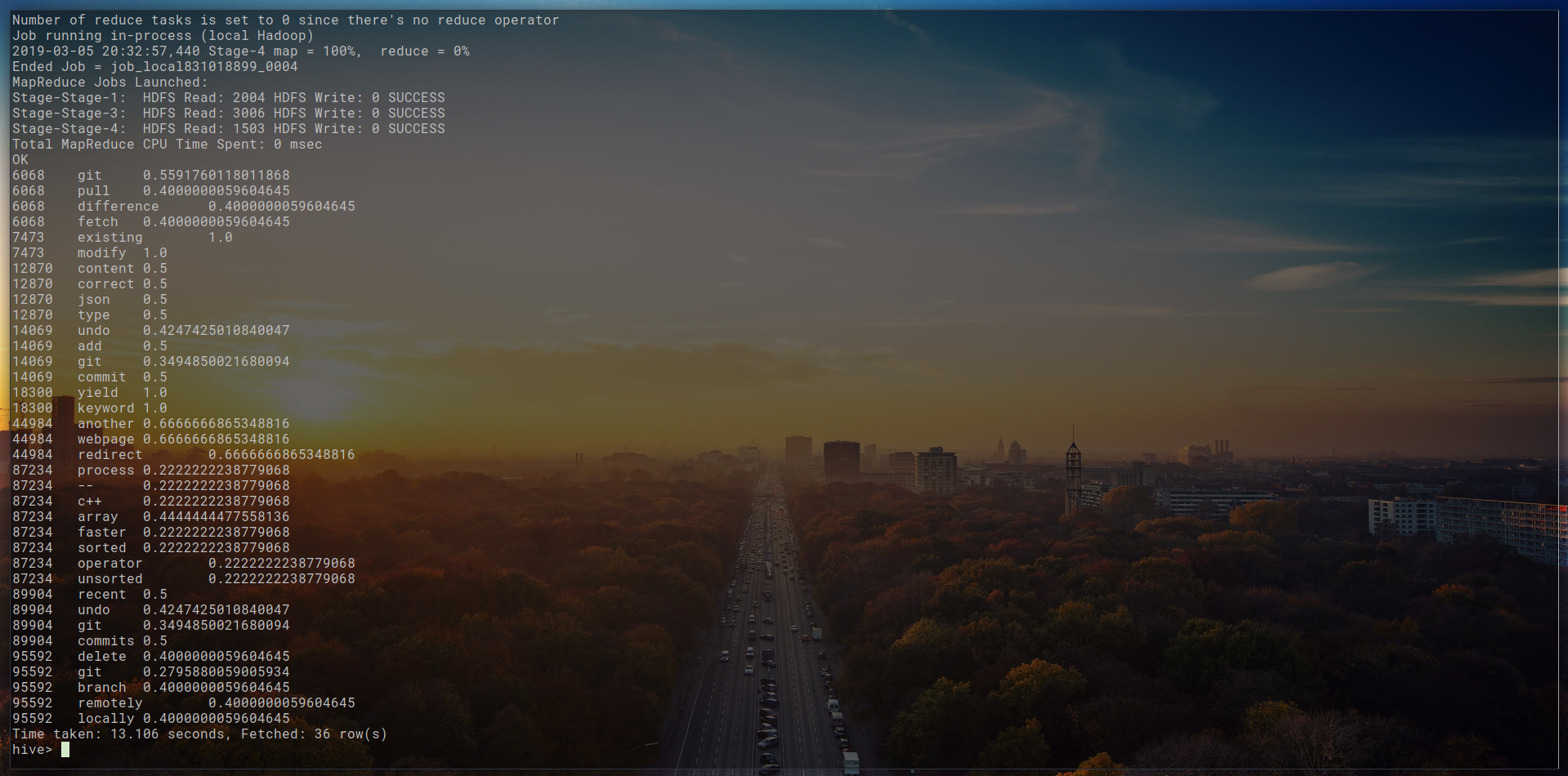Click the 'Fetched: 36 row(s)' text
The image size is (1568, 776).
(x=315, y=734)
